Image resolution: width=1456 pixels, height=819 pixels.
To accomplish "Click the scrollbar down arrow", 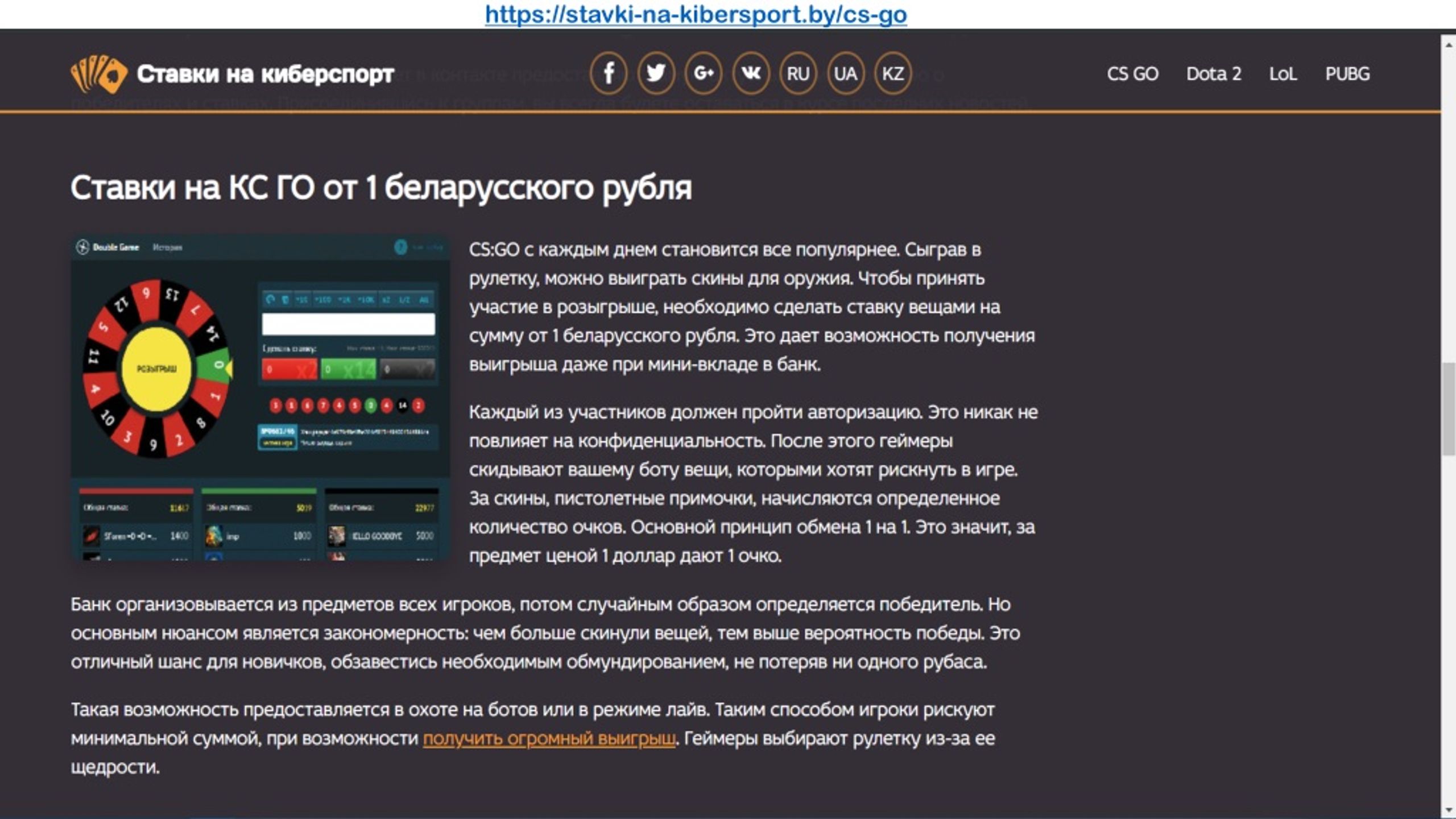I will point(1449,809).
